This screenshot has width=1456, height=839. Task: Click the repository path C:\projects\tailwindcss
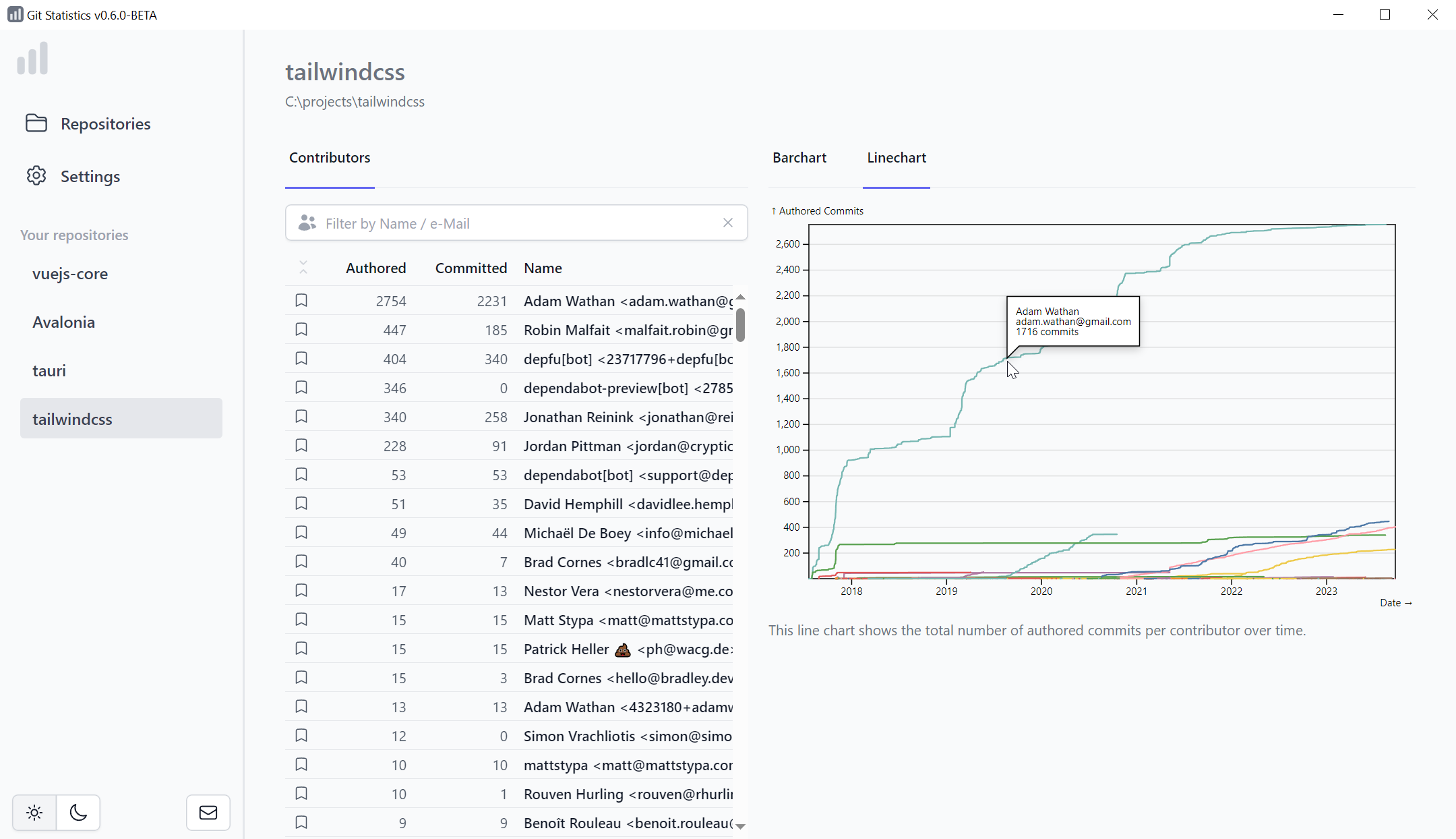click(355, 102)
